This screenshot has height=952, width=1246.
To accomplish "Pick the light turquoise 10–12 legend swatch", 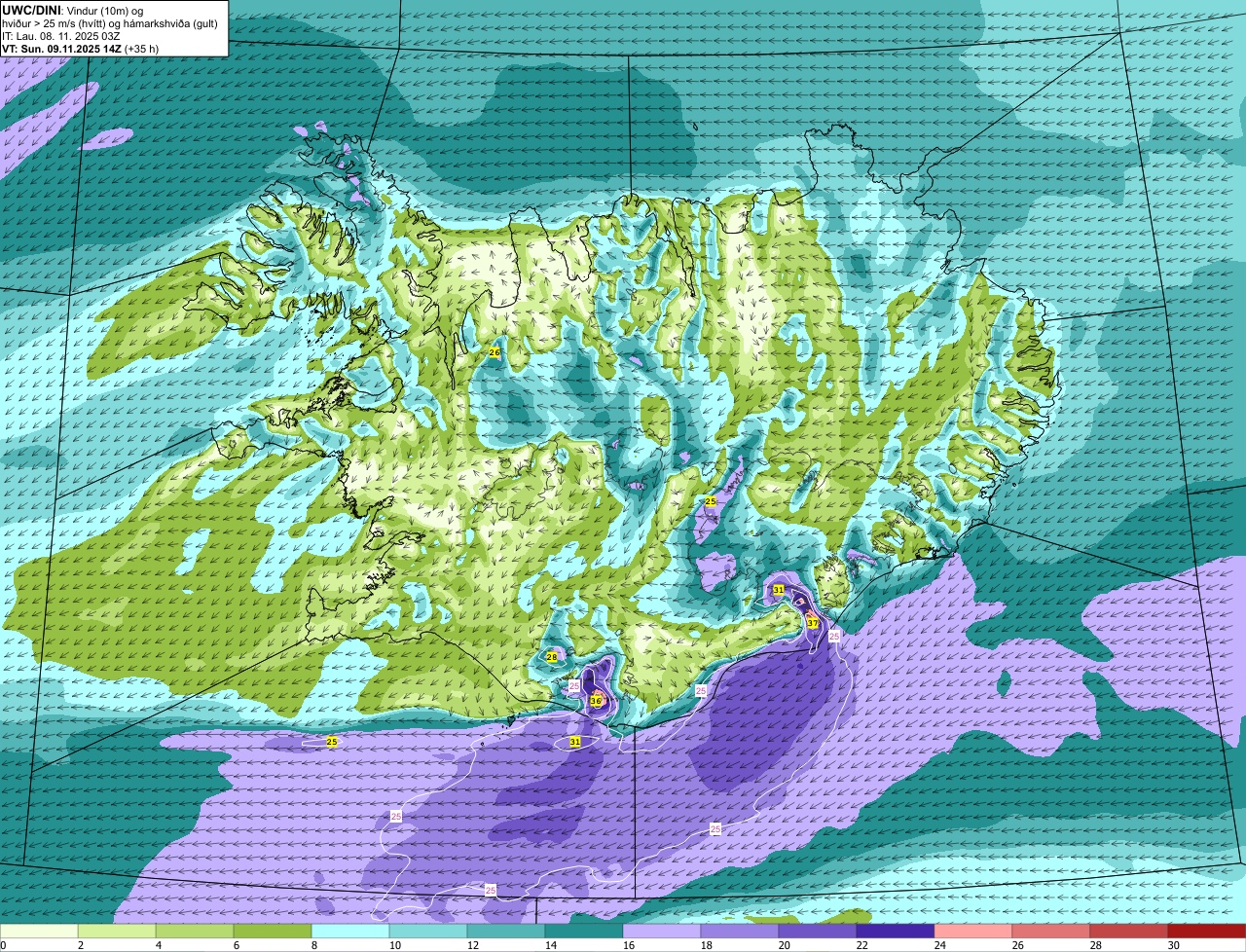I will [x=428, y=932].
